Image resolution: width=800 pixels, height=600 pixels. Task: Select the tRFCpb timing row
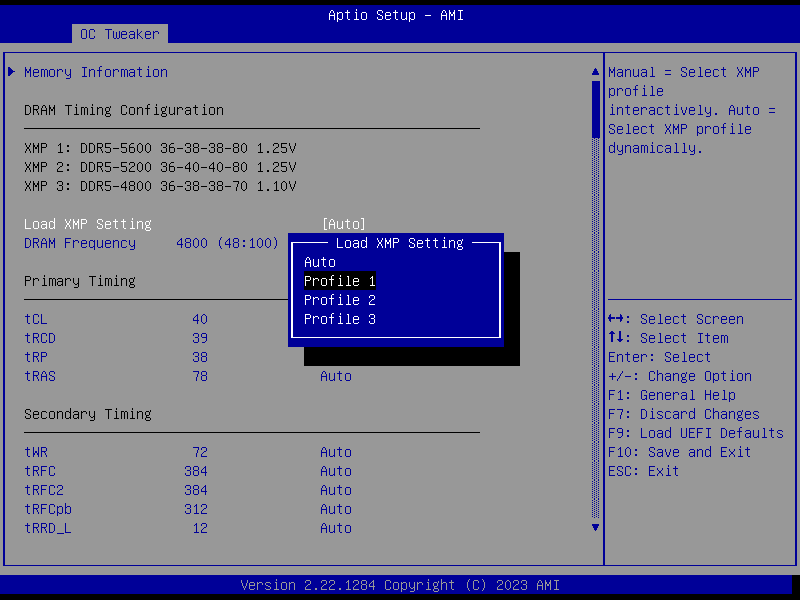[x=188, y=509]
